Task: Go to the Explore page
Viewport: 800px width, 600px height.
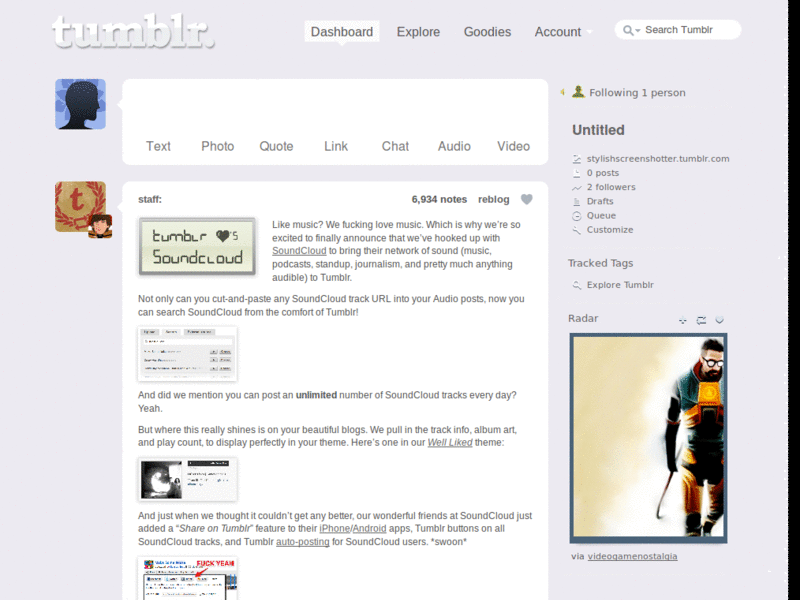Action: tap(418, 32)
